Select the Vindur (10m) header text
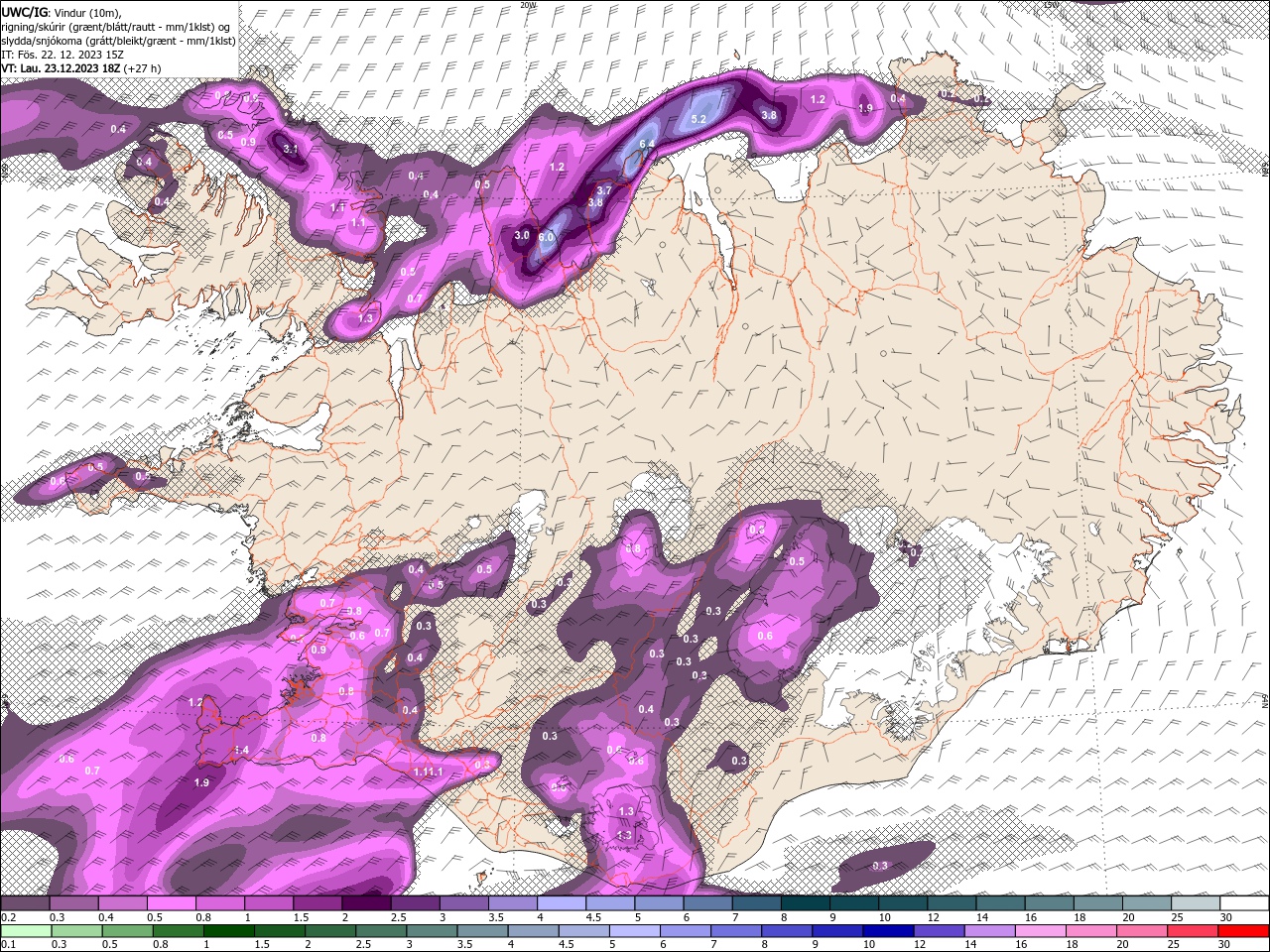This screenshot has width=1270, height=952. click(x=88, y=11)
